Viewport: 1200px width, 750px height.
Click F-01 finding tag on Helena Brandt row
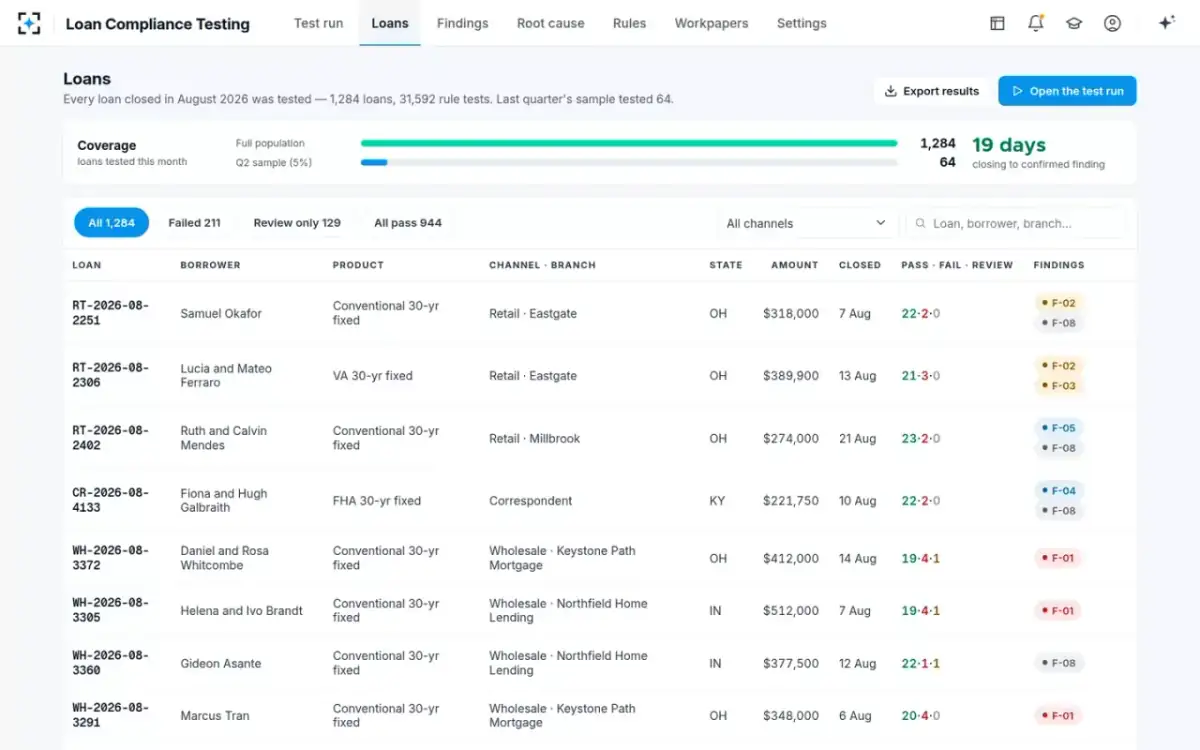coord(1058,610)
